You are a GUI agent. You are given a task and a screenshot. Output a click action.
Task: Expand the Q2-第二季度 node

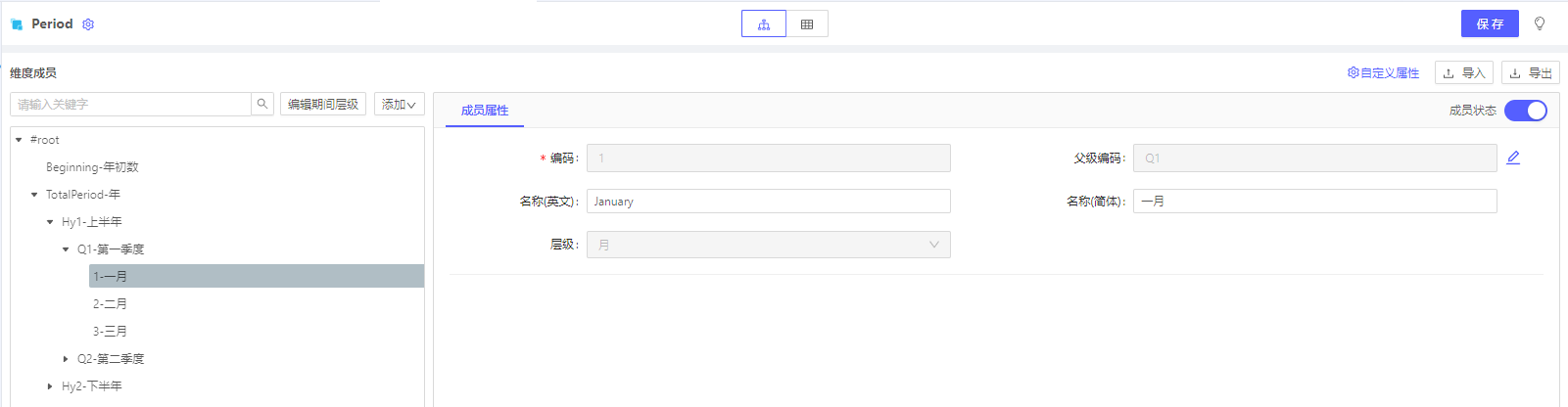(66, 359)
